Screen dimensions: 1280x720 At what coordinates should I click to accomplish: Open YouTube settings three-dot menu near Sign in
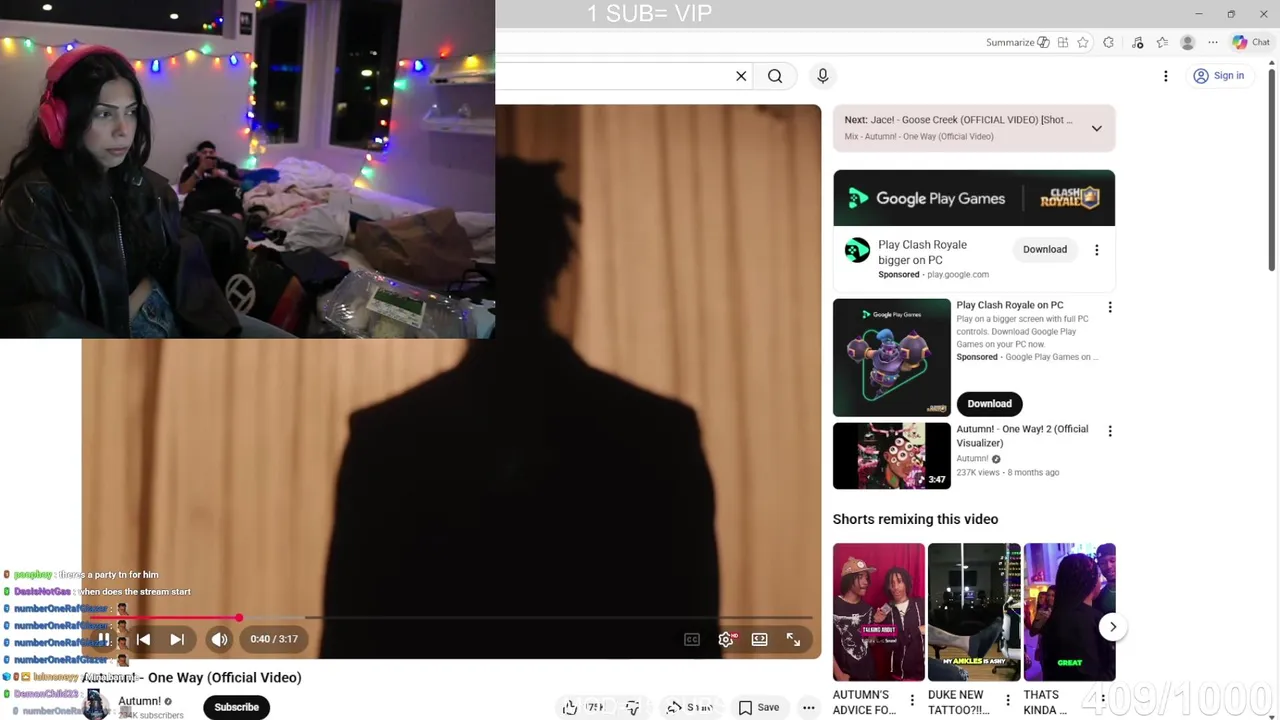tap(1165, 76)
